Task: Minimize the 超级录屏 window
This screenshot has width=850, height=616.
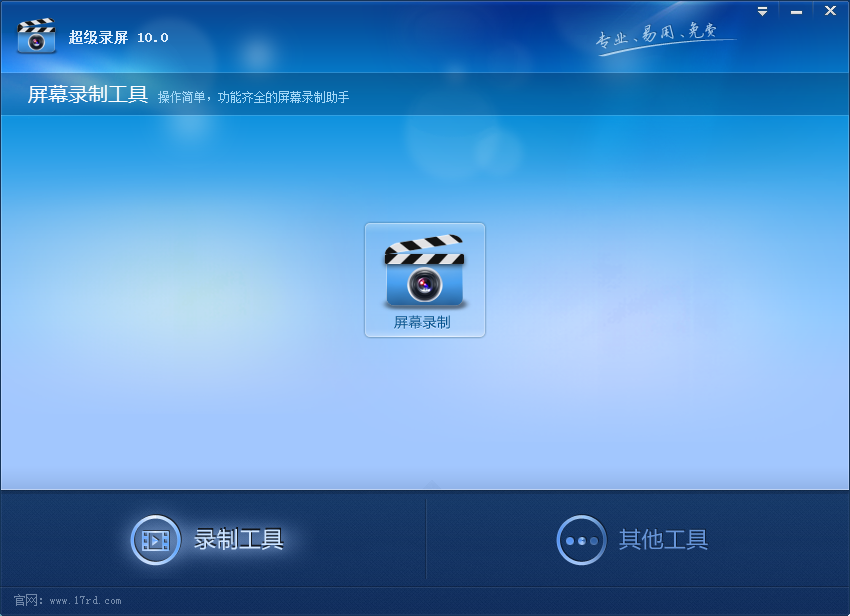Action: pos(796,10)
